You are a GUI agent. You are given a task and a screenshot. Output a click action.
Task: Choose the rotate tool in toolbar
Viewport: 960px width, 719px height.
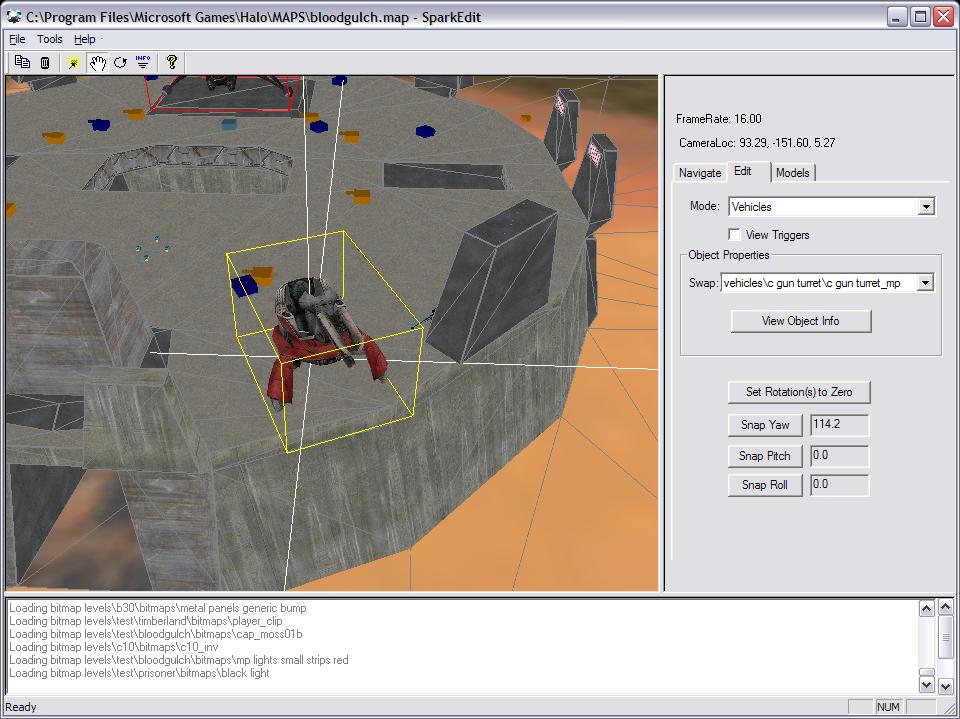click(120, 62)
